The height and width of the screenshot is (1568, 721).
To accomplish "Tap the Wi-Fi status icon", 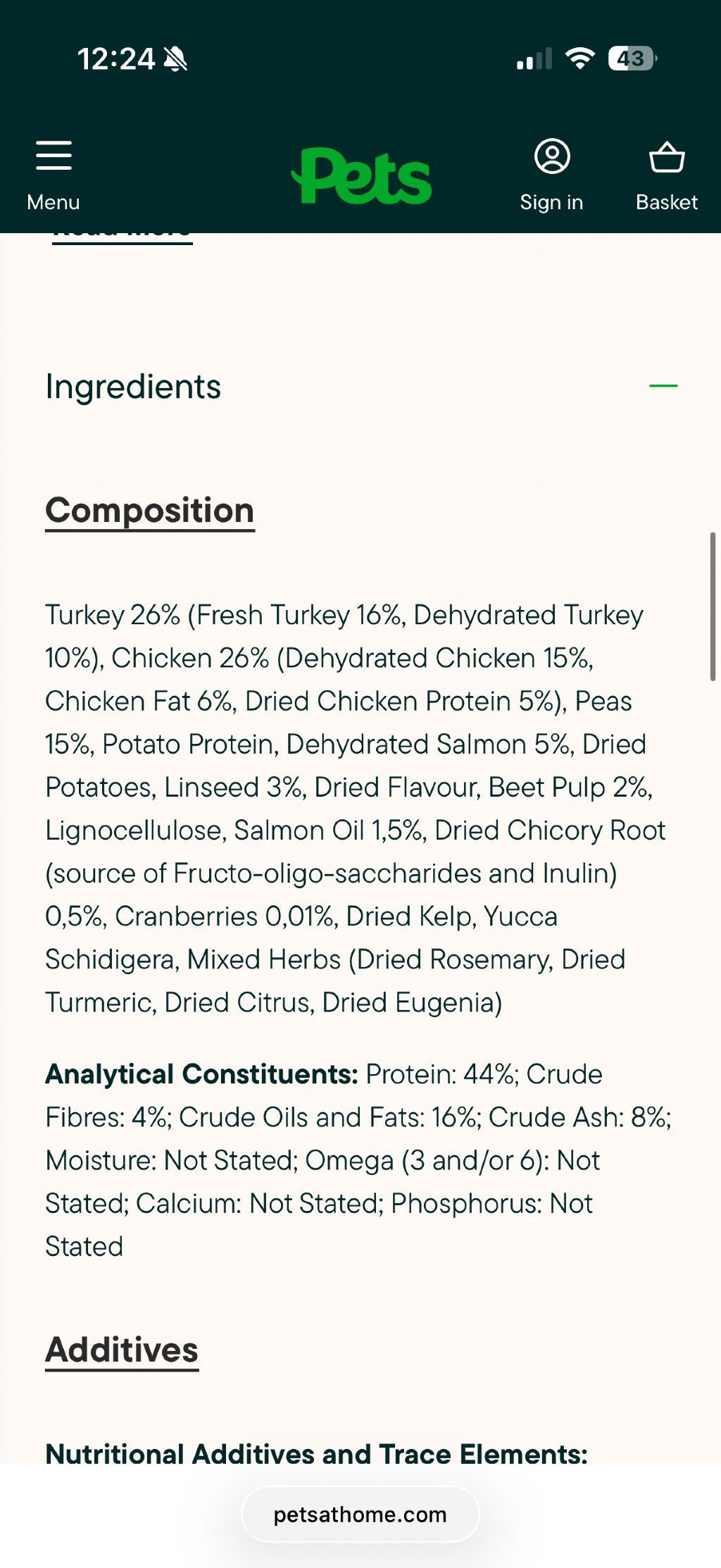I will (x=580, y=58).
